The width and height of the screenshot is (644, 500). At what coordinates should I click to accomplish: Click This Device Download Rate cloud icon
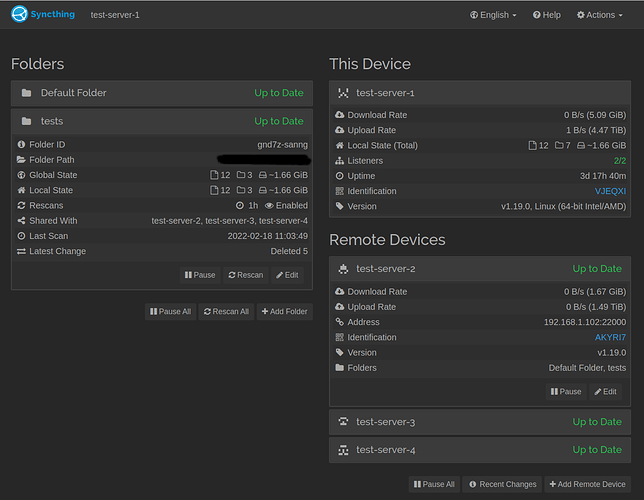pos(340,115)
